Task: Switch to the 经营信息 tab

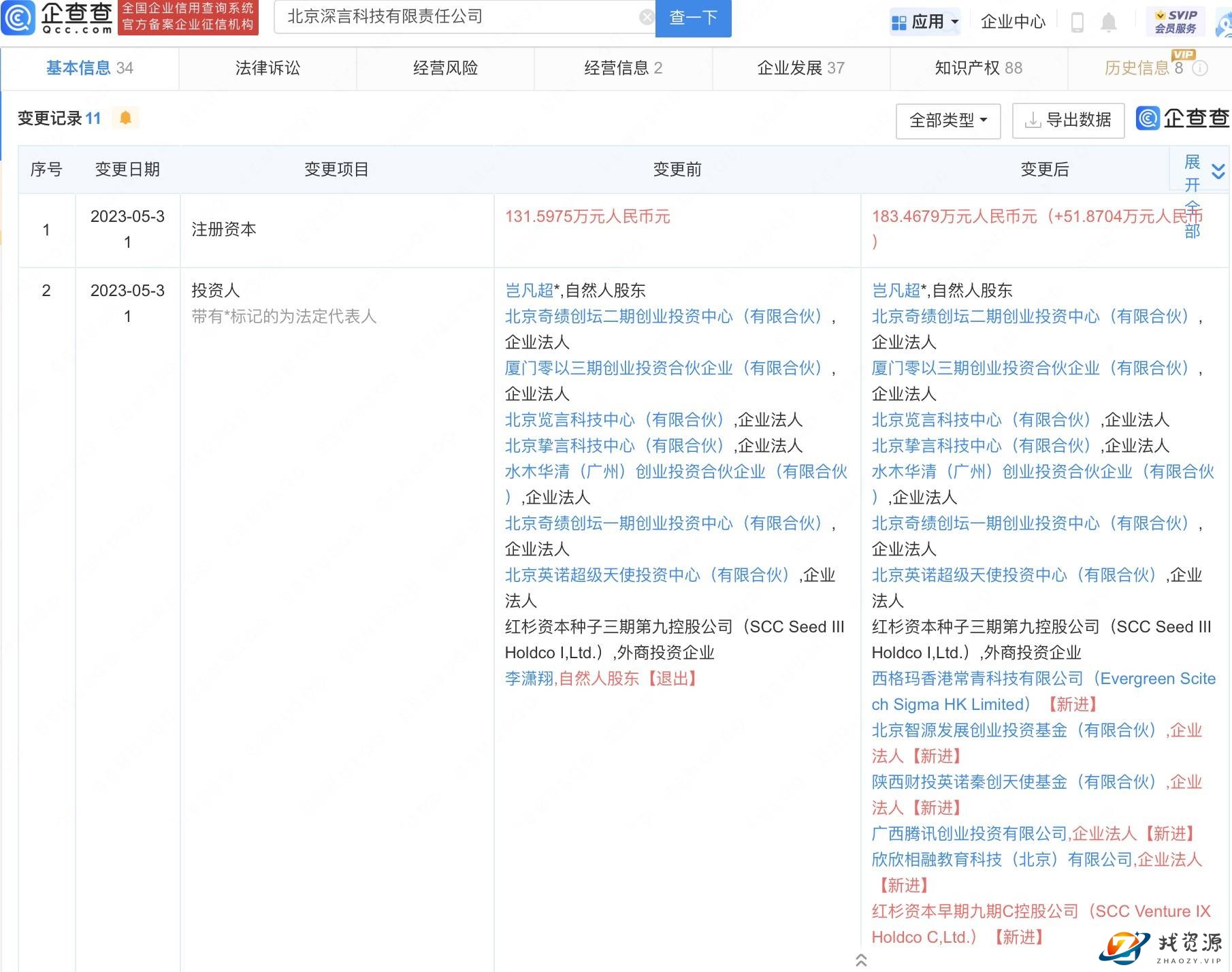Action: [x=623, y=68]
